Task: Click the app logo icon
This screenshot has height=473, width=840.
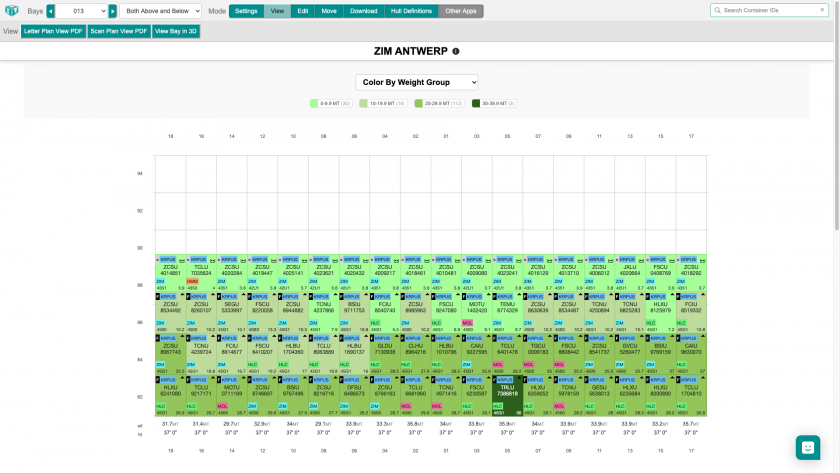Action: click(x=11, y=11)
